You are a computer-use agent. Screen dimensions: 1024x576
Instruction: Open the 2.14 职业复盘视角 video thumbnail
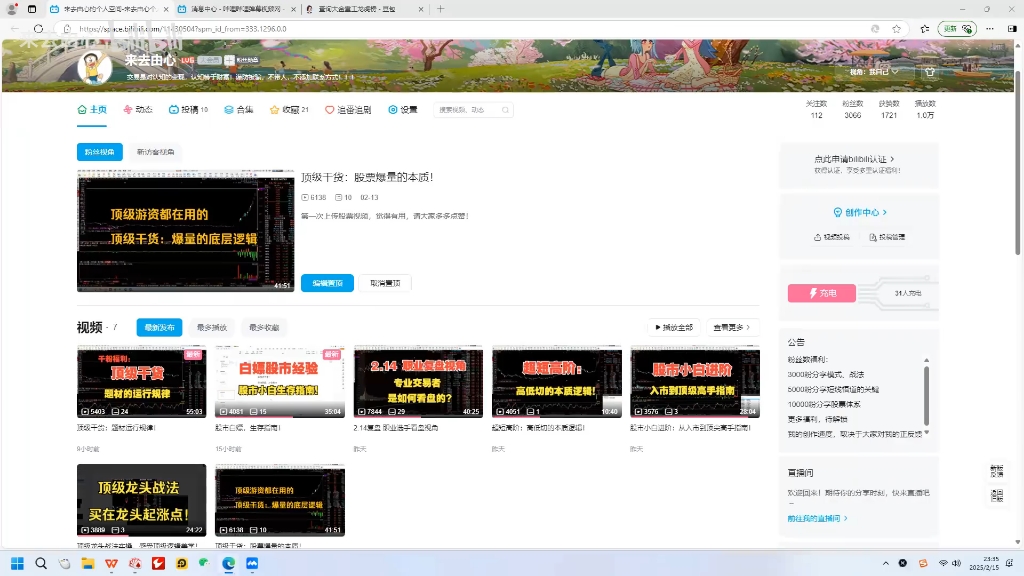418,381
